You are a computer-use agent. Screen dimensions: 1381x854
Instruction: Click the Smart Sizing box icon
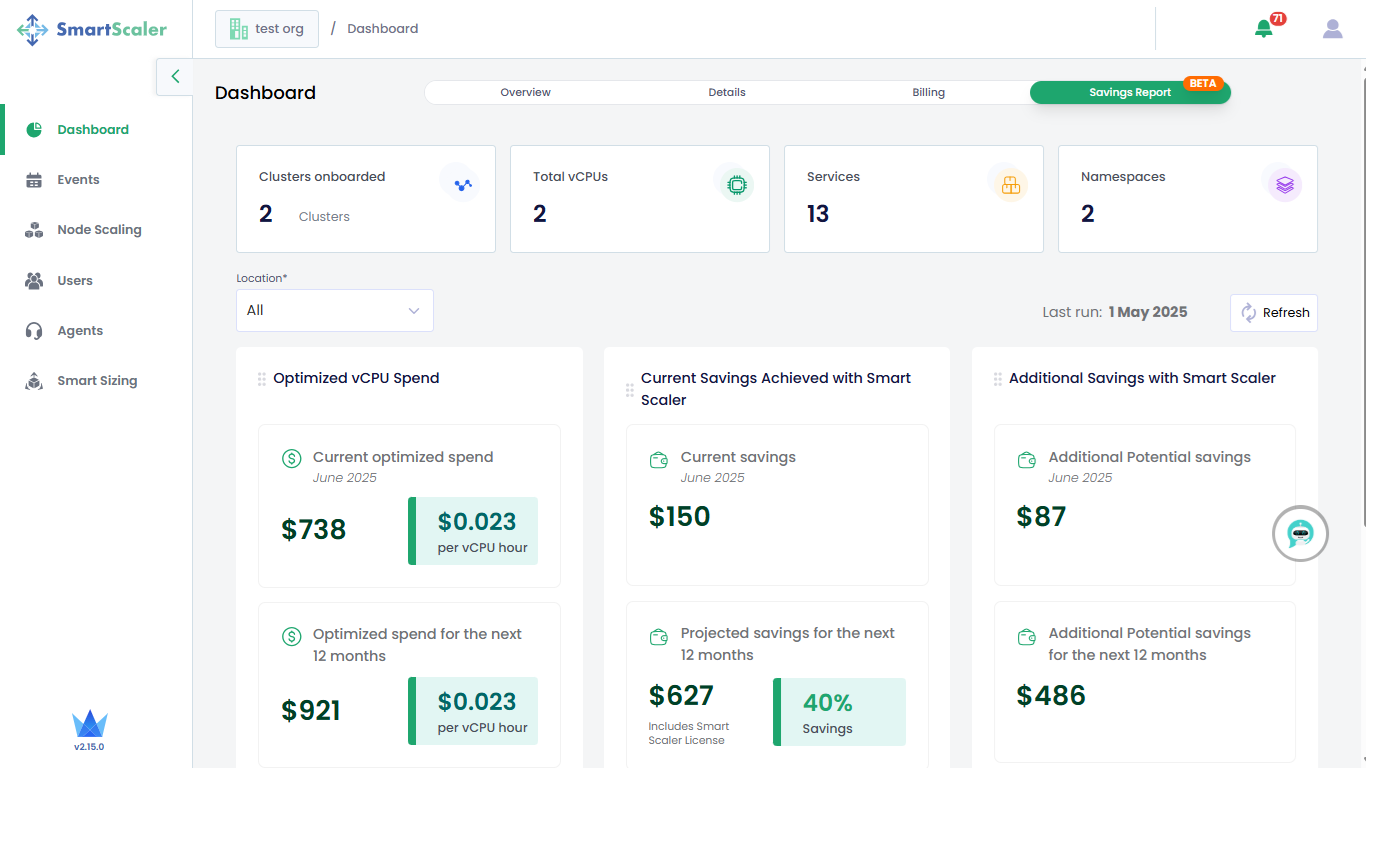[x=34, y=381]
